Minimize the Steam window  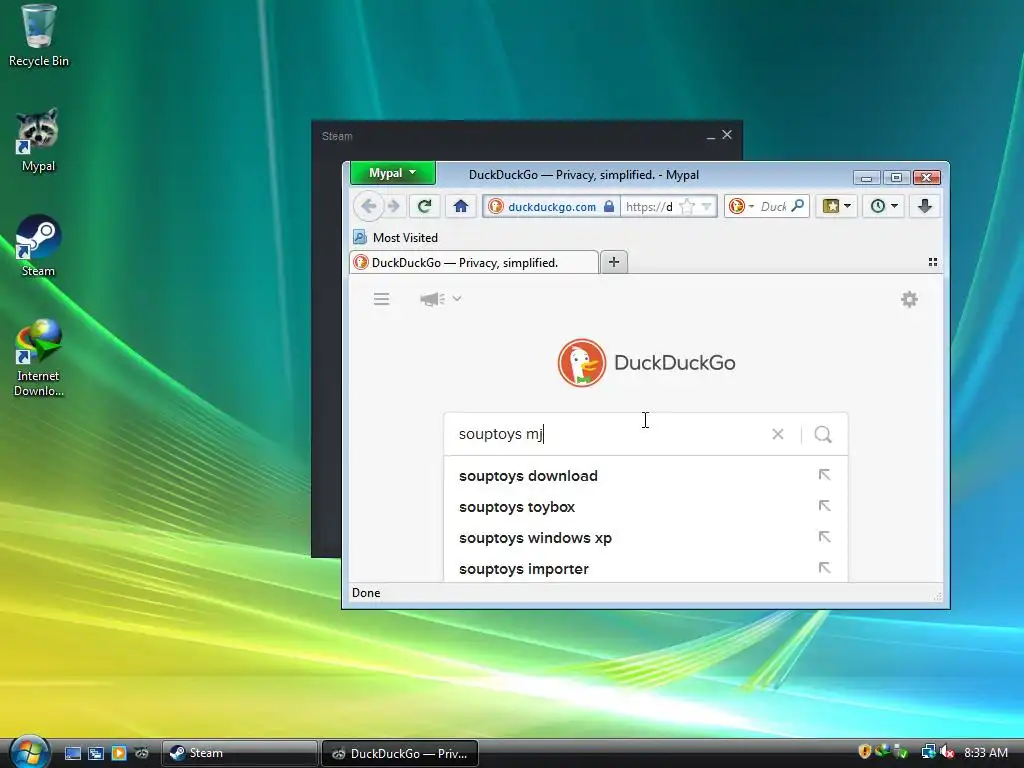[x=711, y=136]
